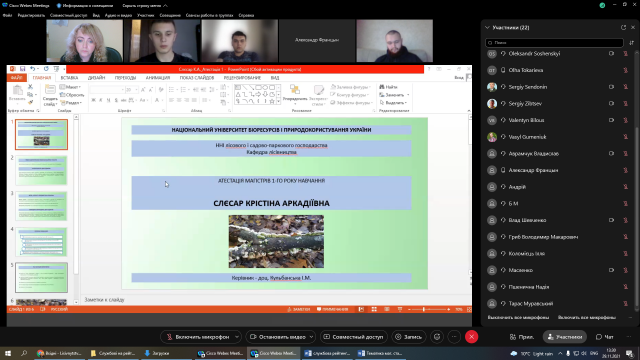This screenshot has width=640, height=360.
Task: Switch to ВСТАВКА ribbon tab
Action: [69, 78]
